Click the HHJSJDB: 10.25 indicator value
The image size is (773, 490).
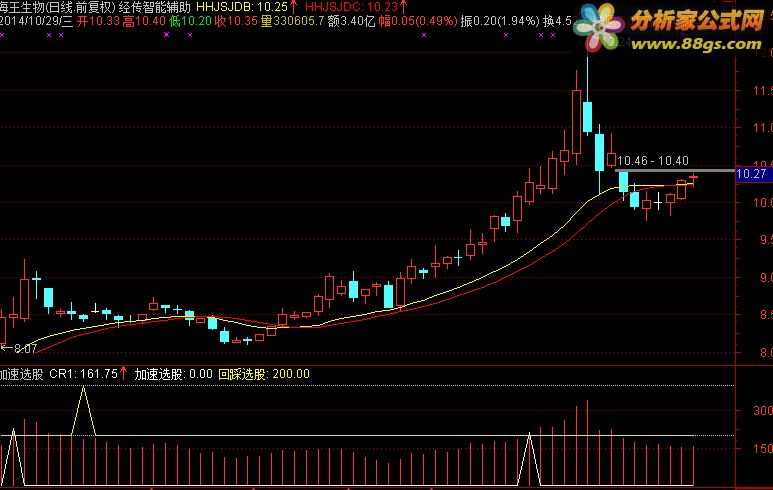click(x=242, y=7)
